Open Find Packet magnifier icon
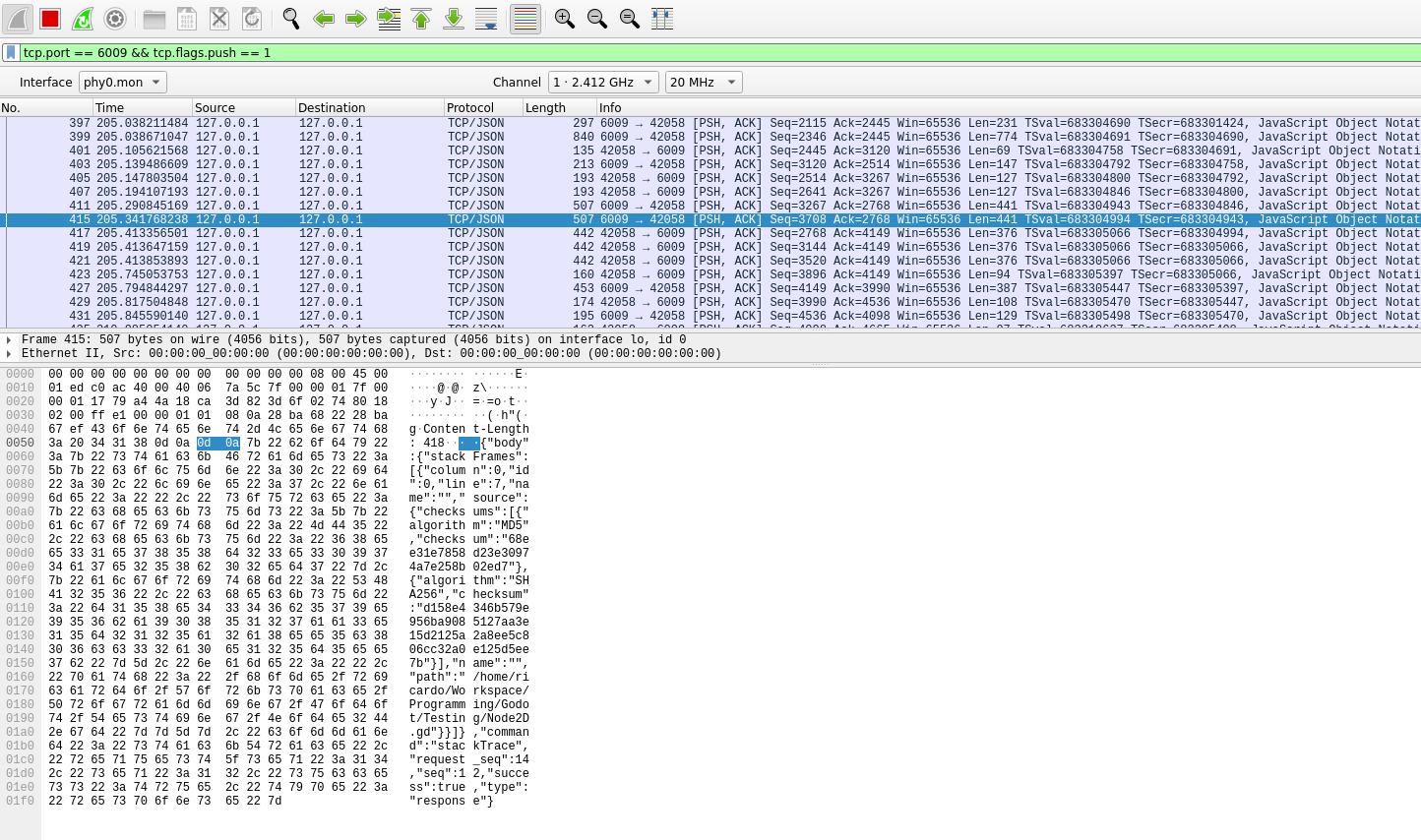The height and width of the screenshot is (840, 1421). 291,19
